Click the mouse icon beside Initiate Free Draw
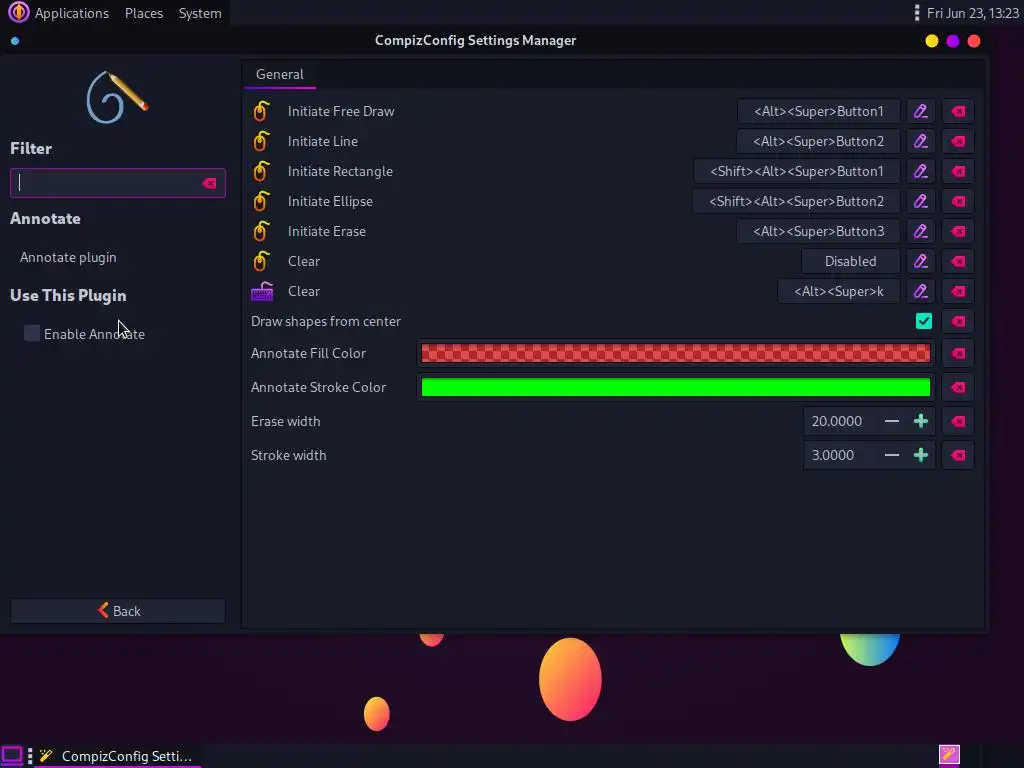The image size is (1024, 768). tap(261, 111)
